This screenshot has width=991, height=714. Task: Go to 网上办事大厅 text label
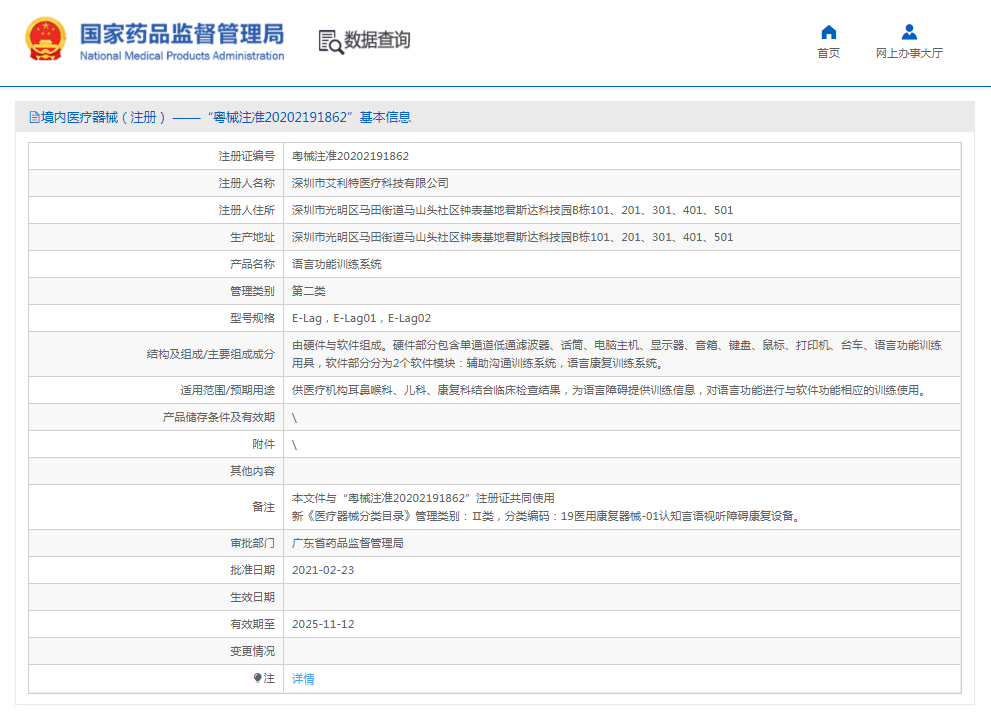pyautogui.click(x=908, y=53)
